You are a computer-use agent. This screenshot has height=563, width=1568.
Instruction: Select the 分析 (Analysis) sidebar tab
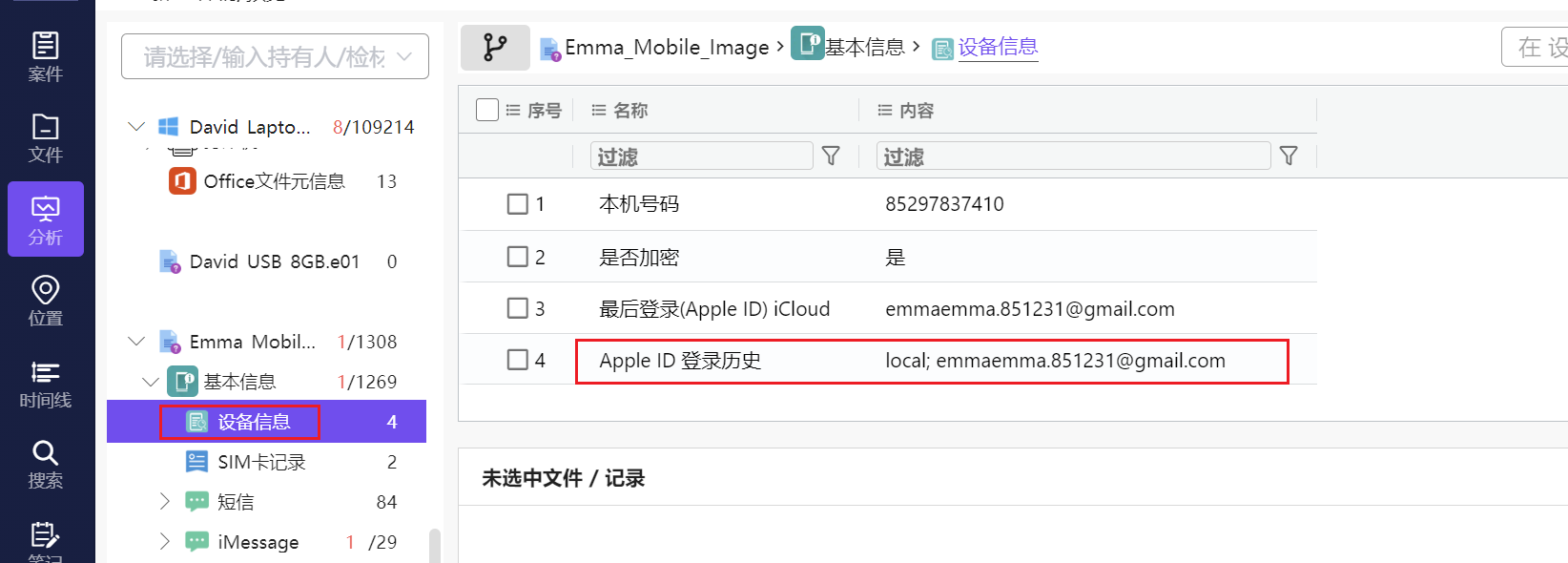(x=45, y=219)
